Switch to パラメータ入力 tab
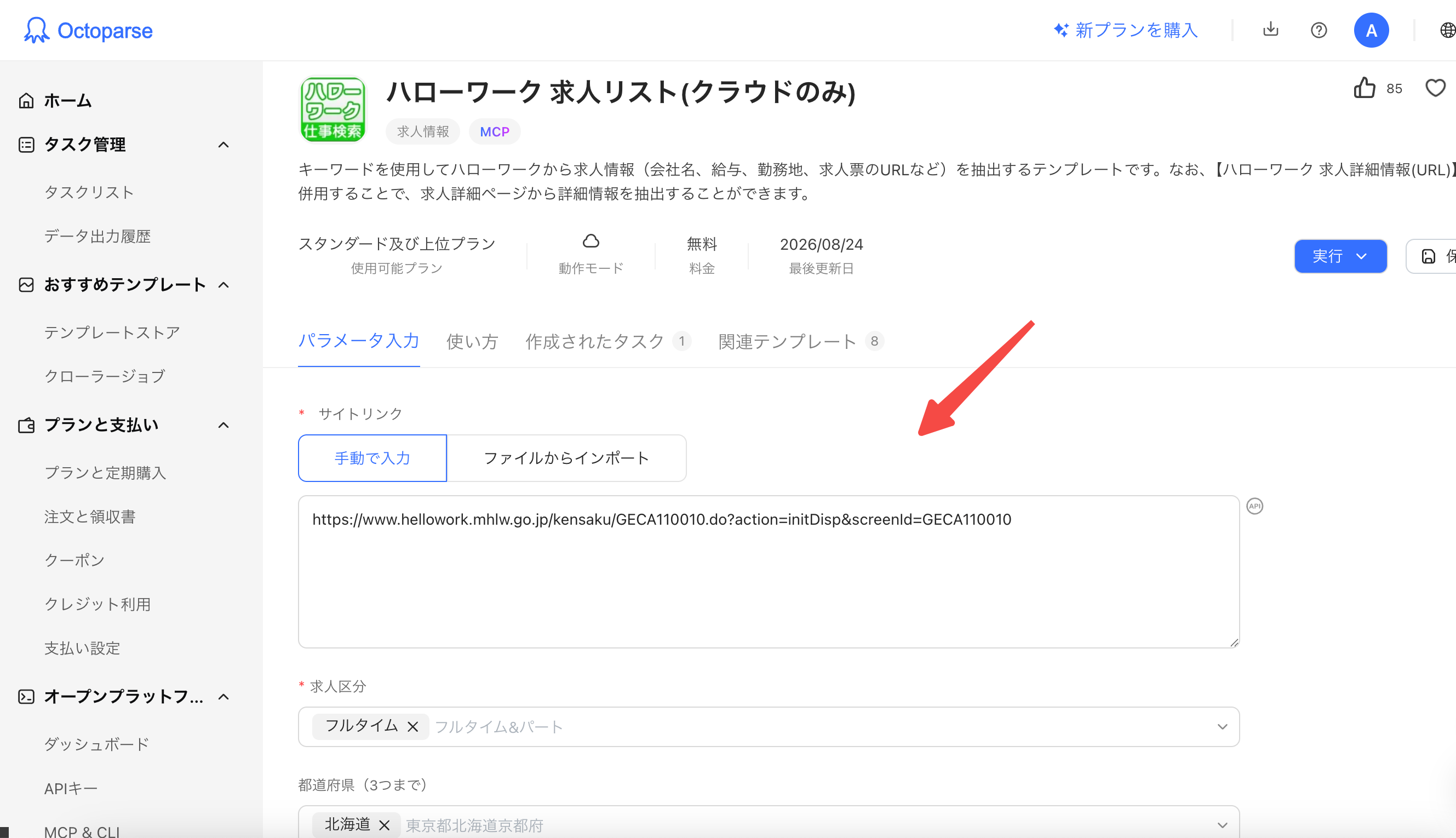Image resolution: width=1456 pixels, height=838 pixels. pos(359,341)
